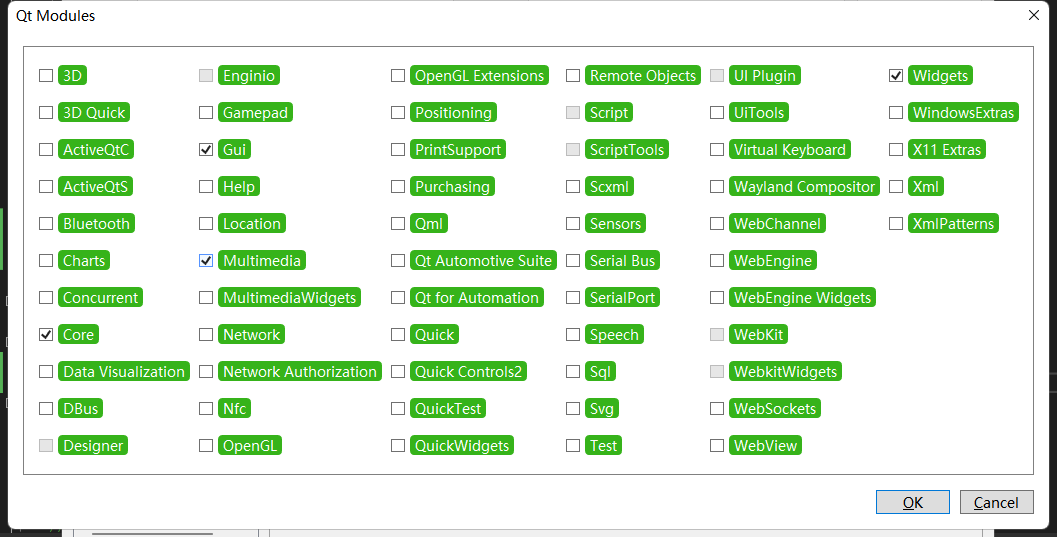Close the Qt Modules dialog
This screenshot has height=537, width=1057.
click(1034, 15)
